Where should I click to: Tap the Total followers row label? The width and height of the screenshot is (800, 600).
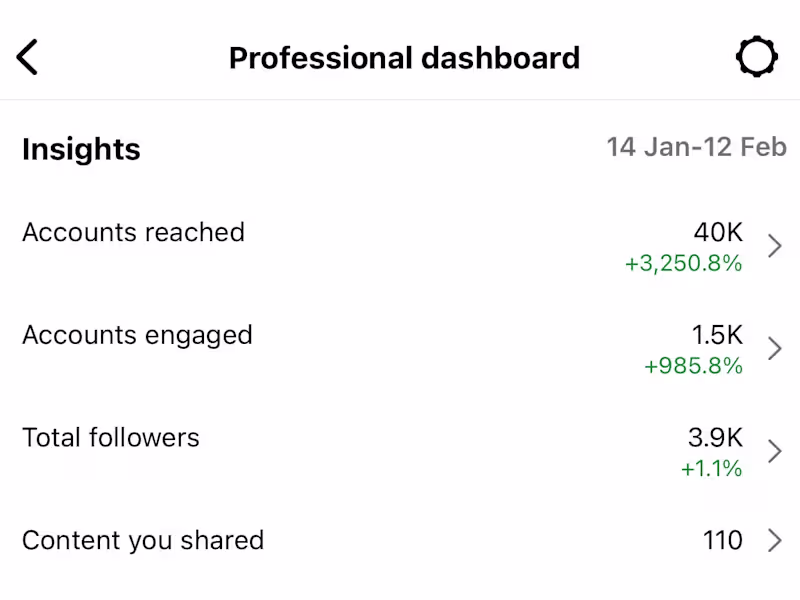111,438
